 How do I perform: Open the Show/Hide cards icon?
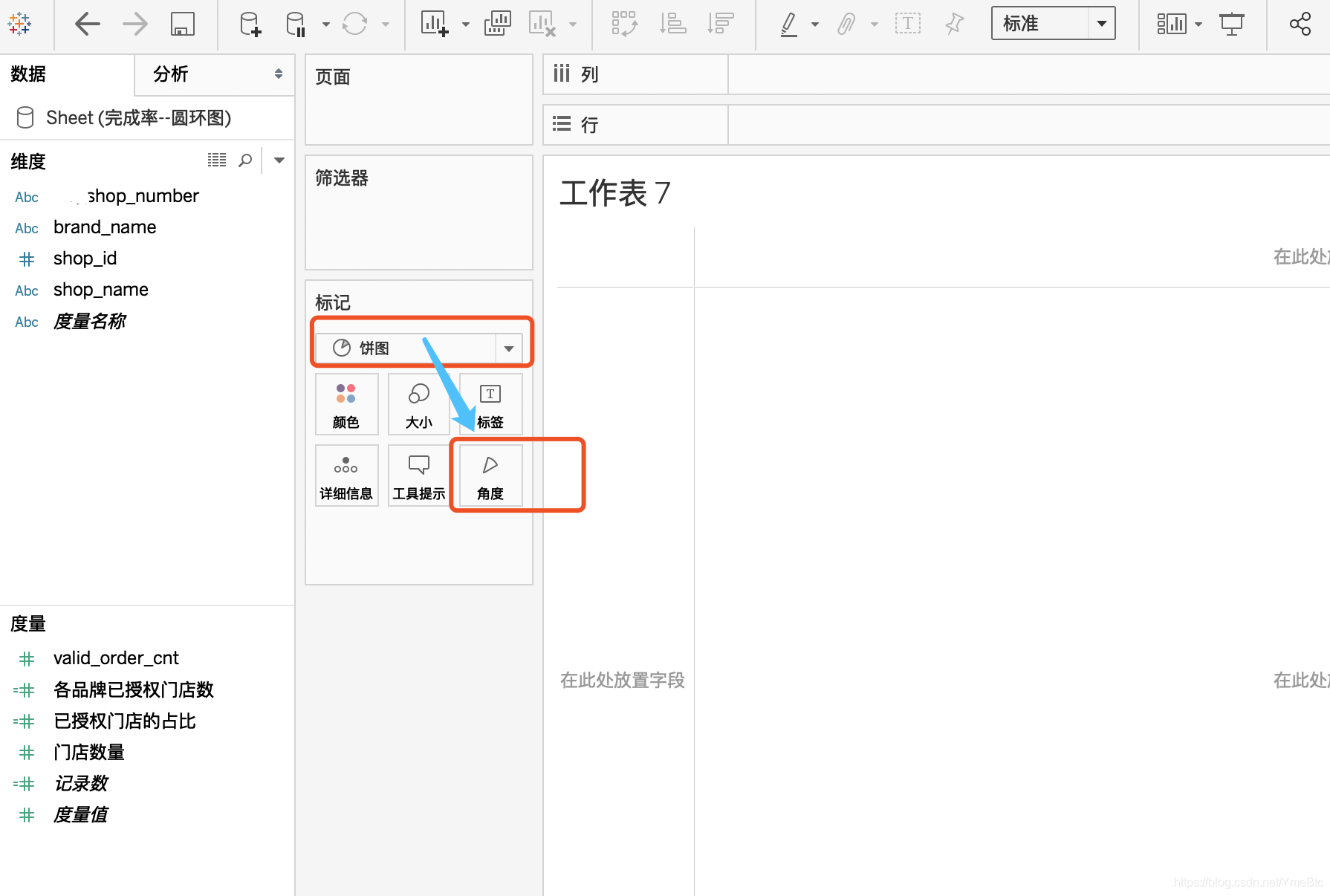[1172, 24]
